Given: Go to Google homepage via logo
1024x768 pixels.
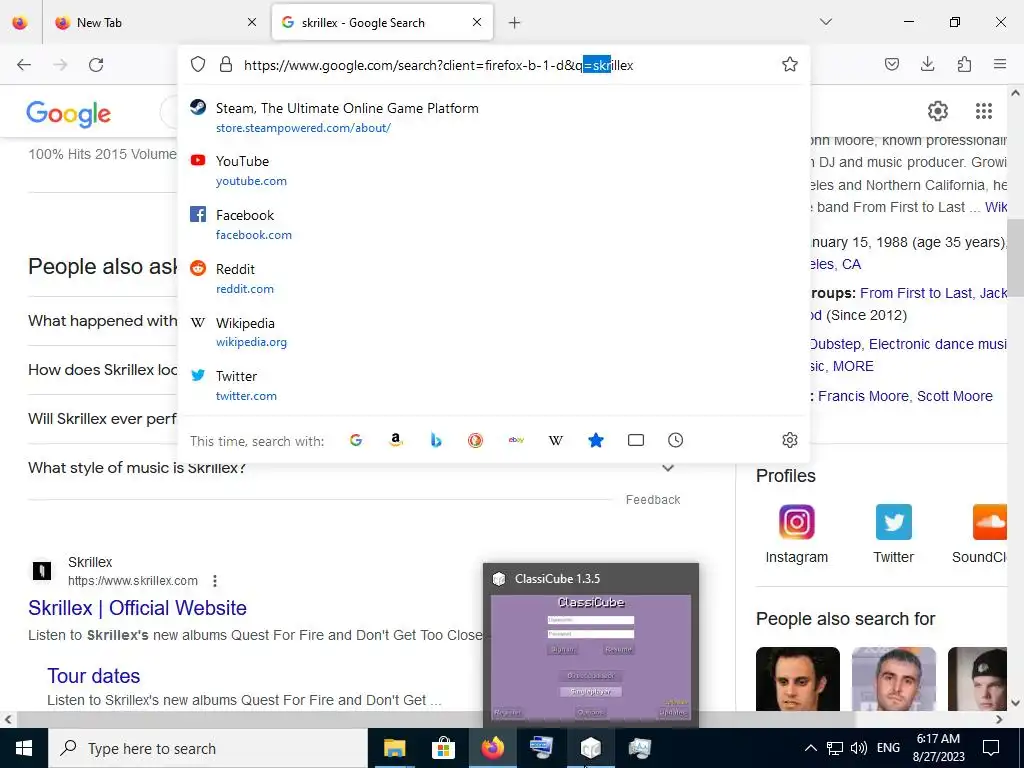Looking at the screenshot, I should pos(69,114).
